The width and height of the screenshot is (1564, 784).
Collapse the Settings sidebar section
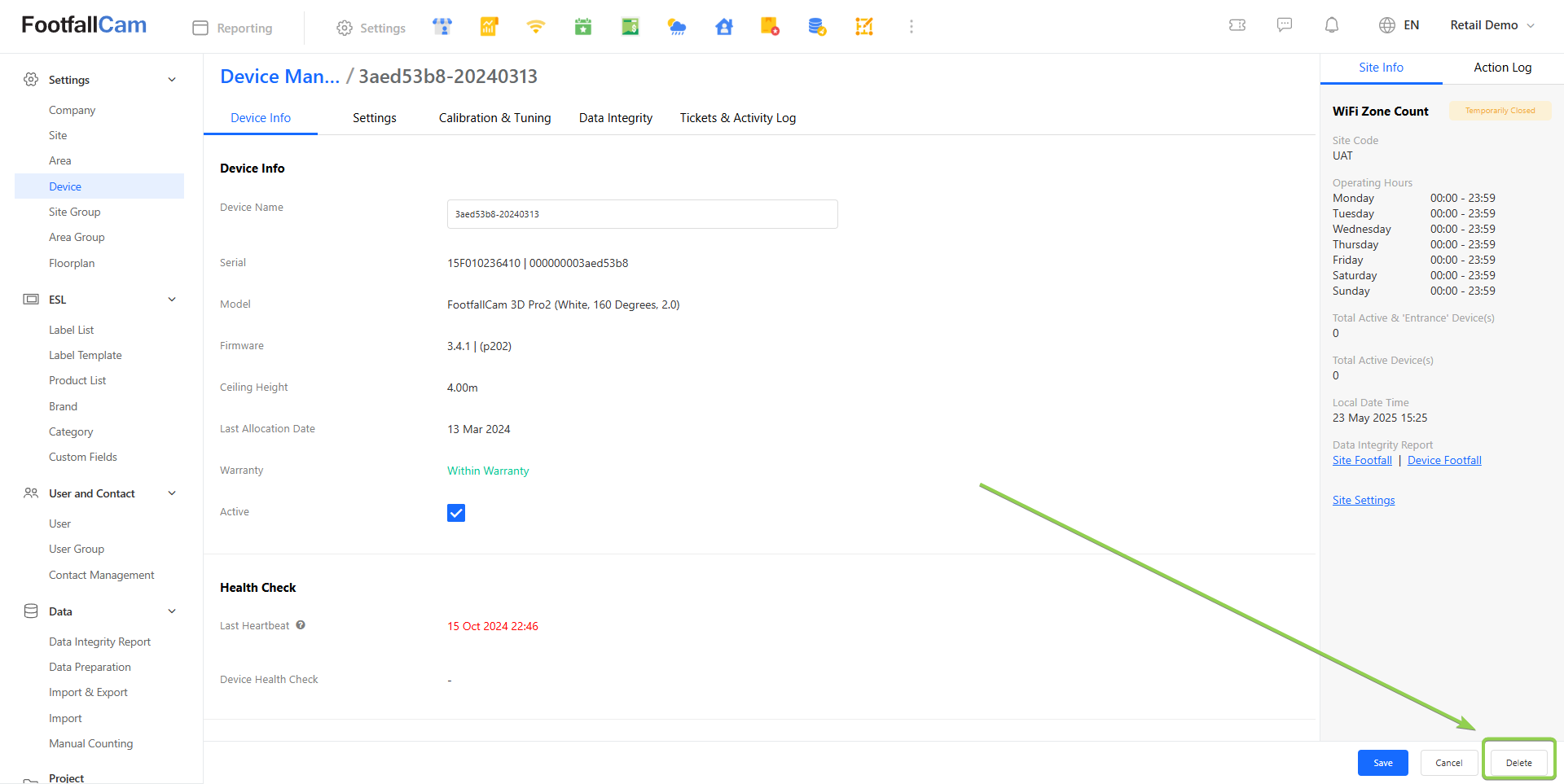tap(172, 80)
